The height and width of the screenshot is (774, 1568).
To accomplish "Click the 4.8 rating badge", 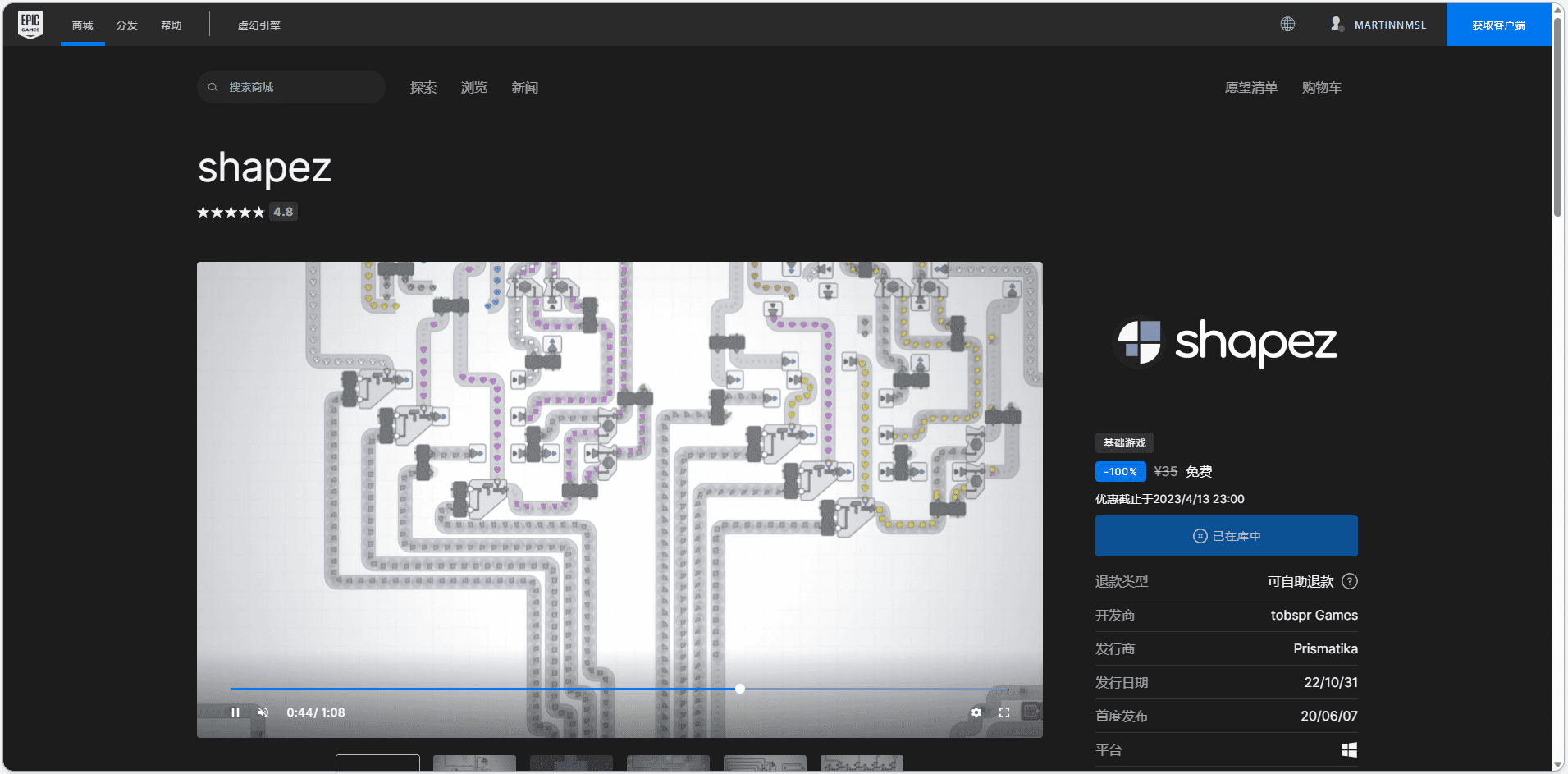I will 283,212.
